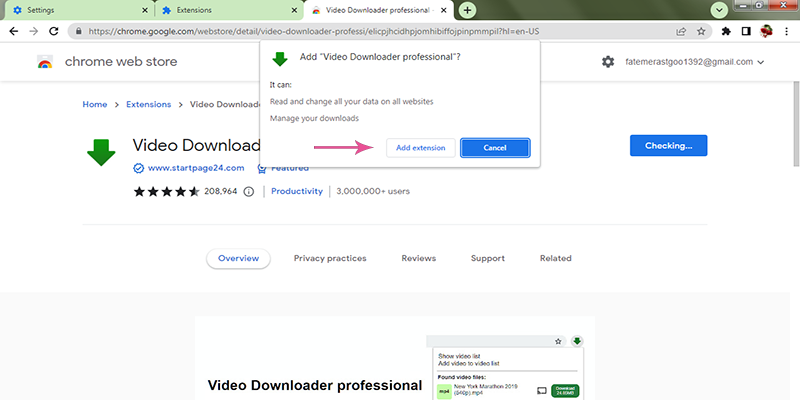Open the Reviews section tab

point(418,258)
